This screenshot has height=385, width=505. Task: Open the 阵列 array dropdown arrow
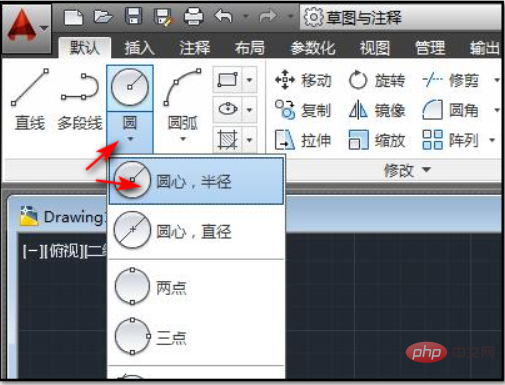point(492,140)
